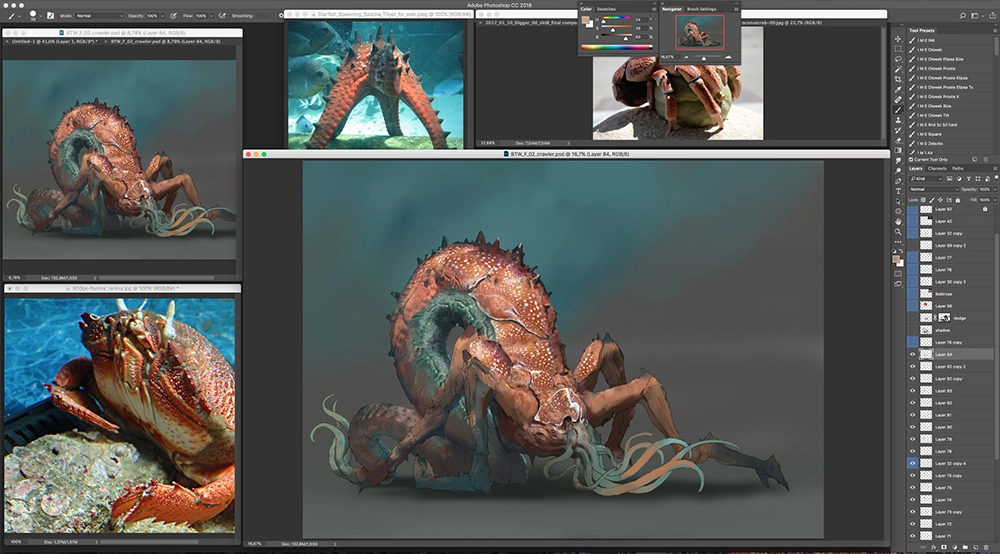Viewport: 1000px width, 554px height.
Task: Select the Rectangular Marquee tool
Action: click(x=898, y=48)
